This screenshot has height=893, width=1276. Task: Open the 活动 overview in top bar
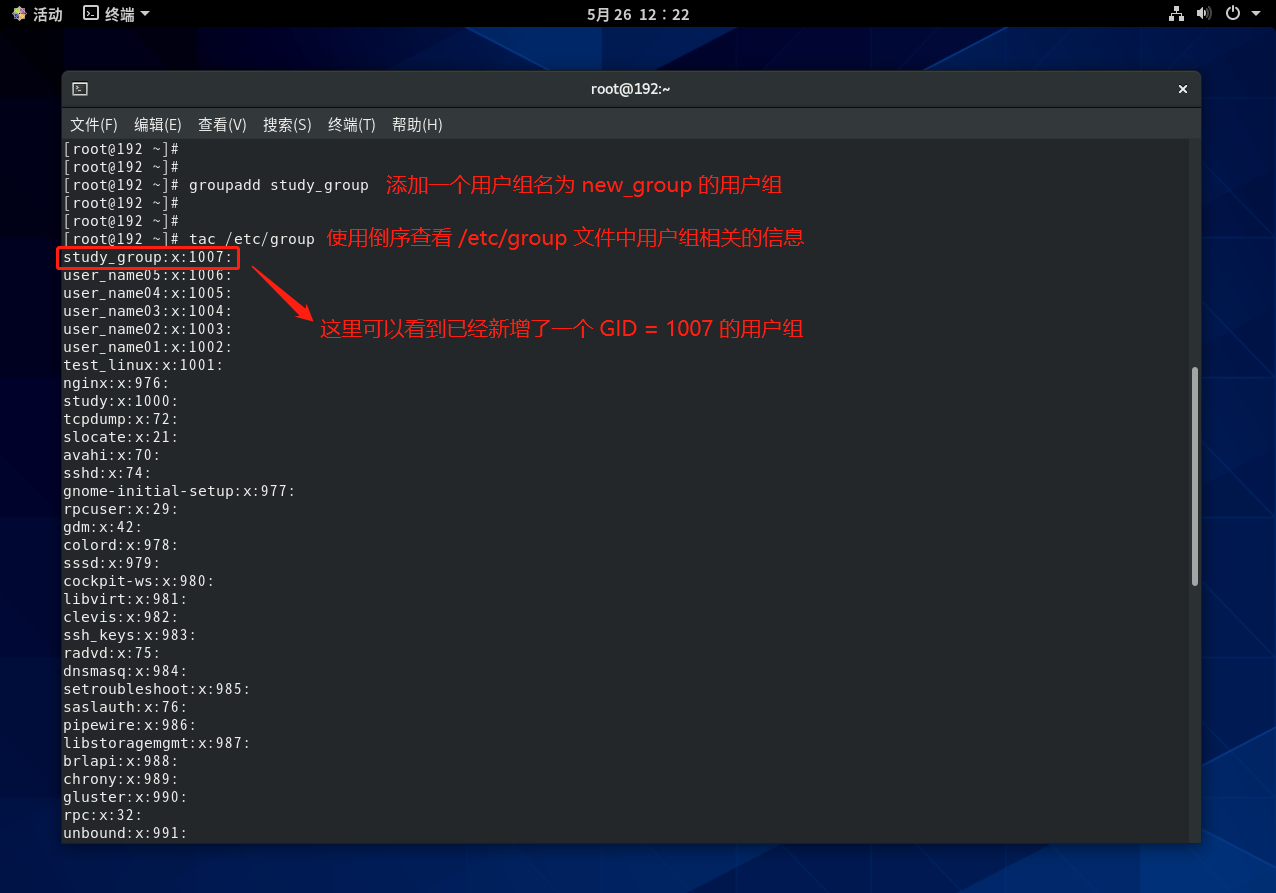click(37, 14)
